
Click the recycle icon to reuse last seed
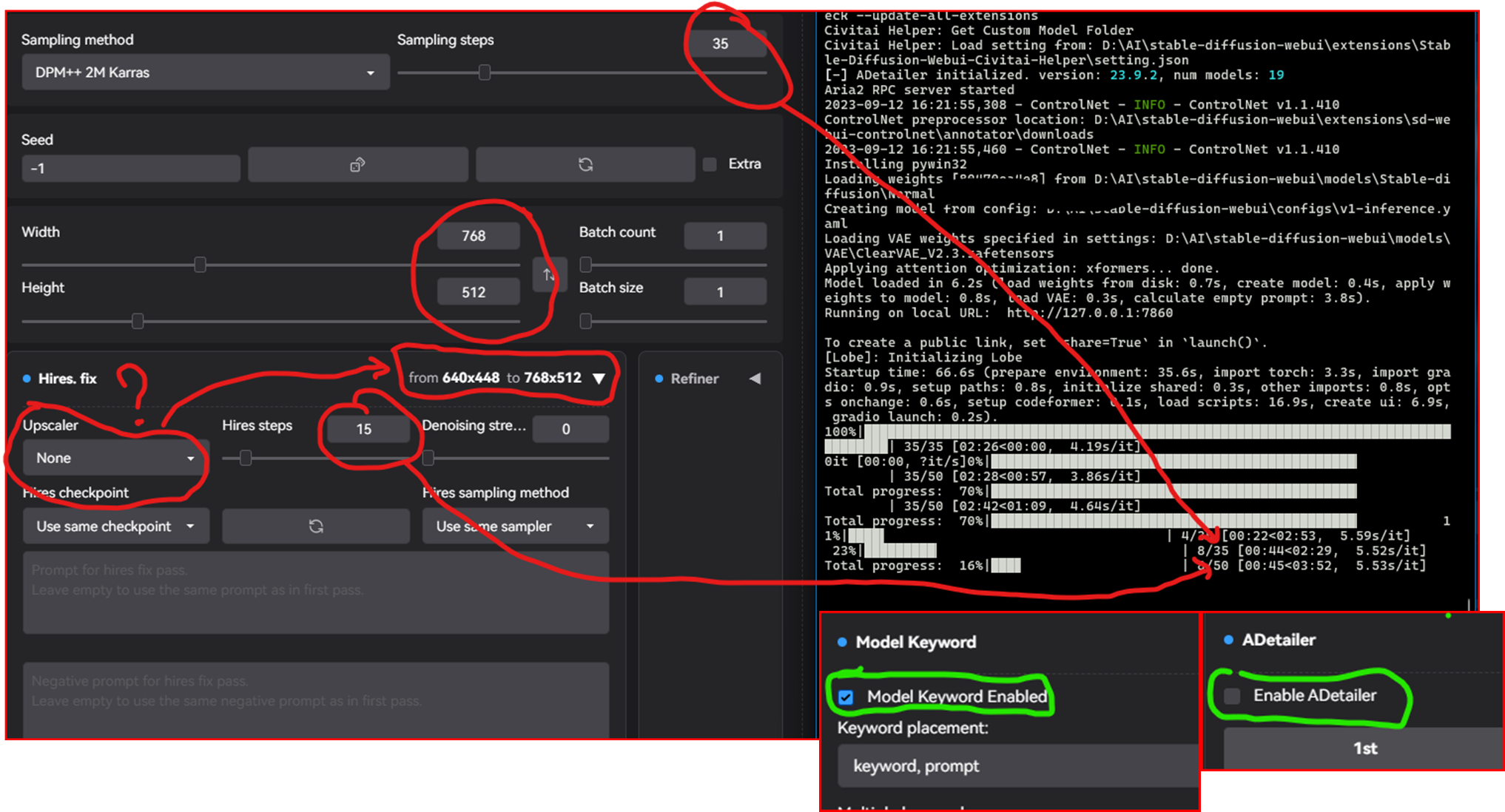585,164
